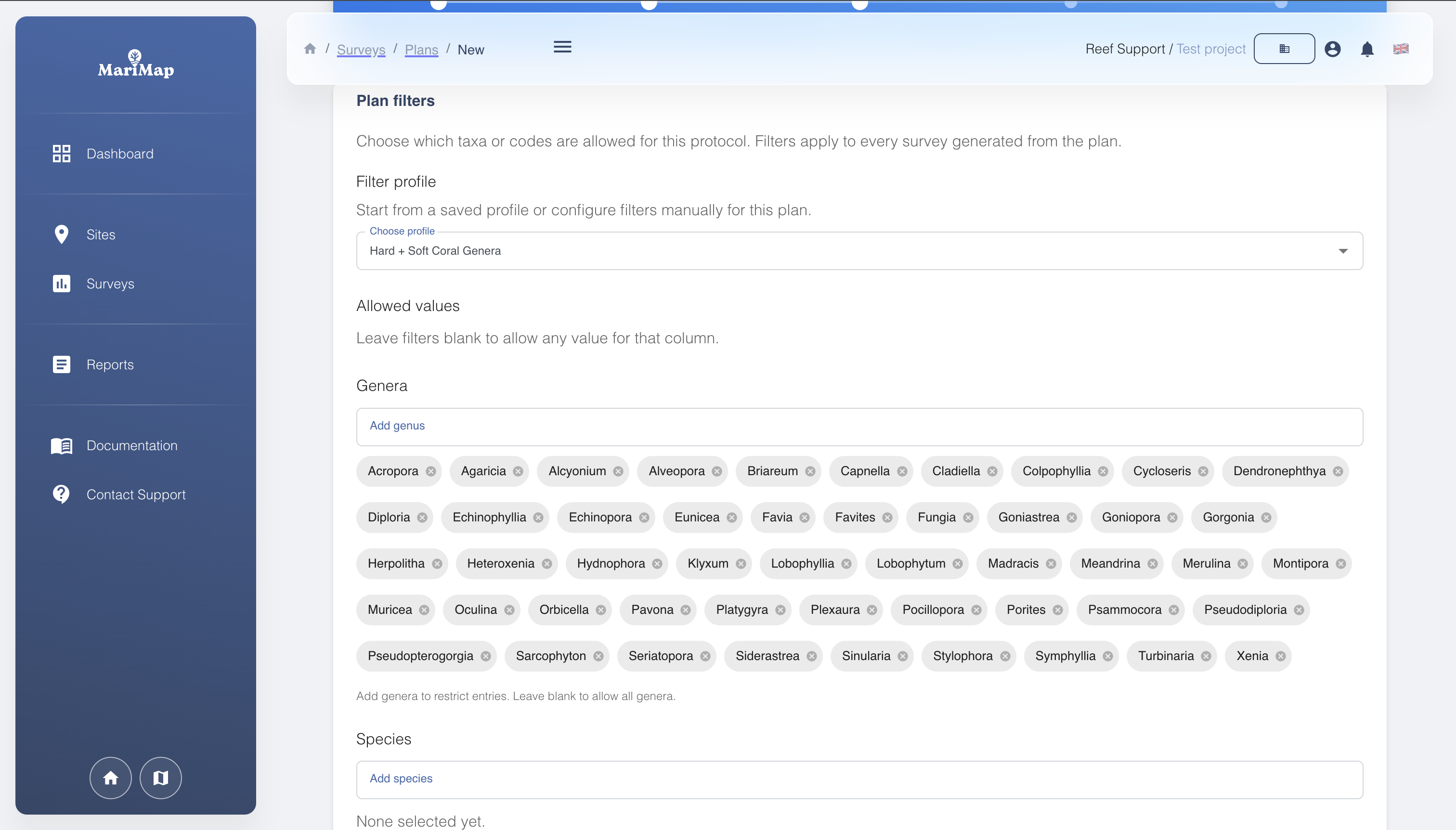Open the notifications bell
Screen dimensions: 1456x830
(x=1367, y=49)
